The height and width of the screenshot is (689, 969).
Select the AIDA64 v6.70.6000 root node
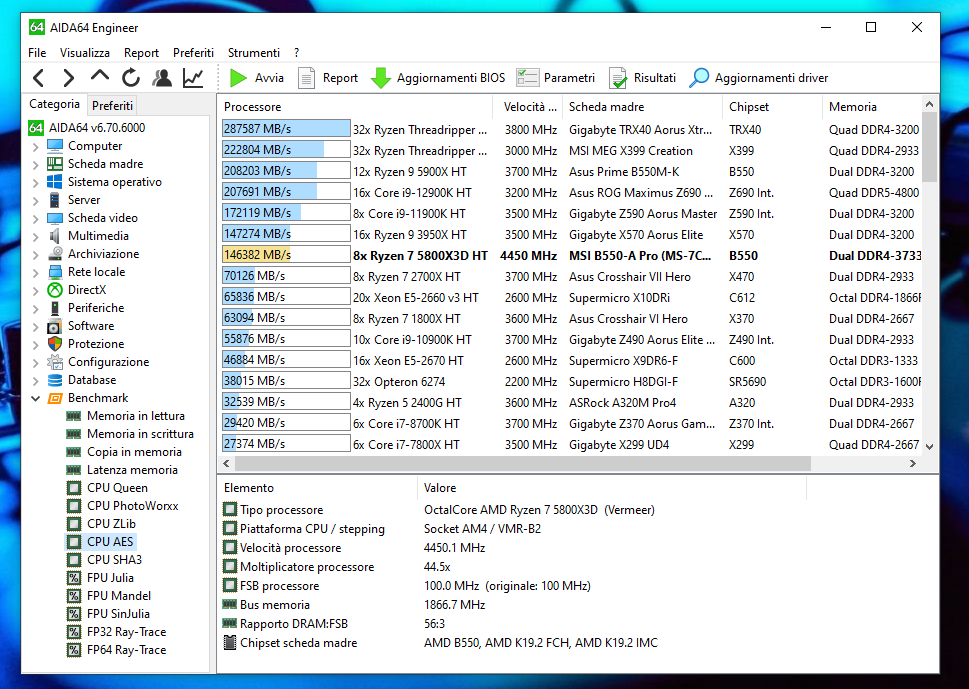(97, 128)
